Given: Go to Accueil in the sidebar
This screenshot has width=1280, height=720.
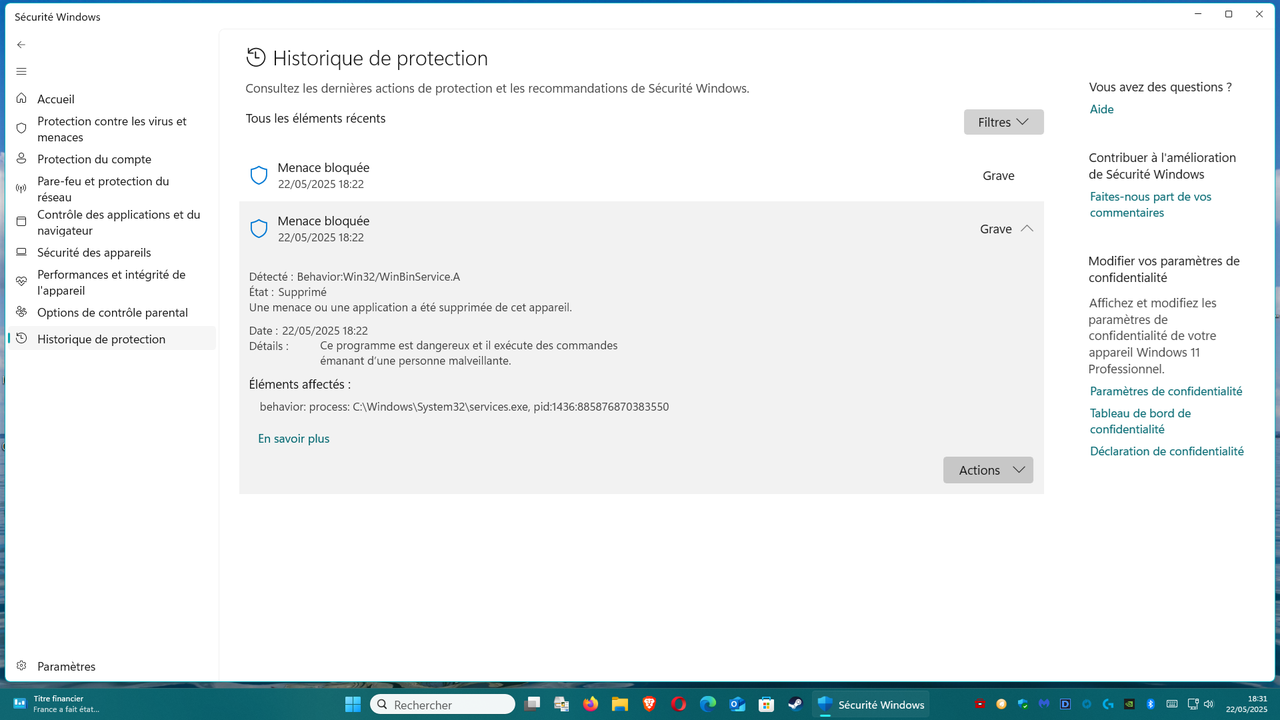Looking at the screenshot, I should (56, 99).
